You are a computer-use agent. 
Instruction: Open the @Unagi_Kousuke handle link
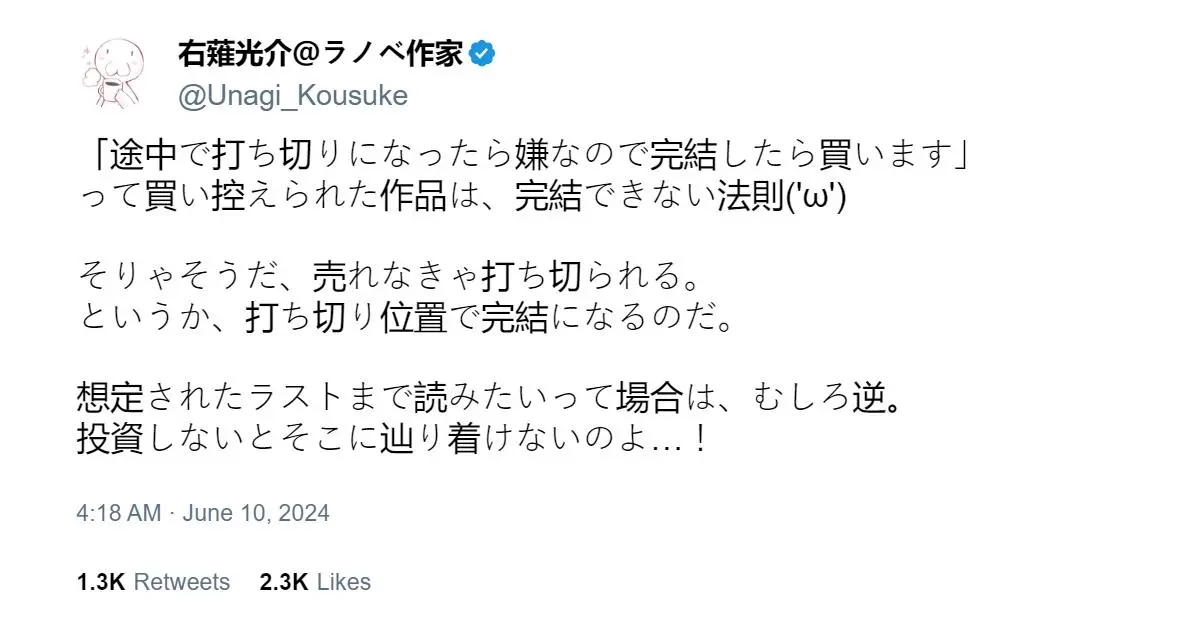point(292,96)
